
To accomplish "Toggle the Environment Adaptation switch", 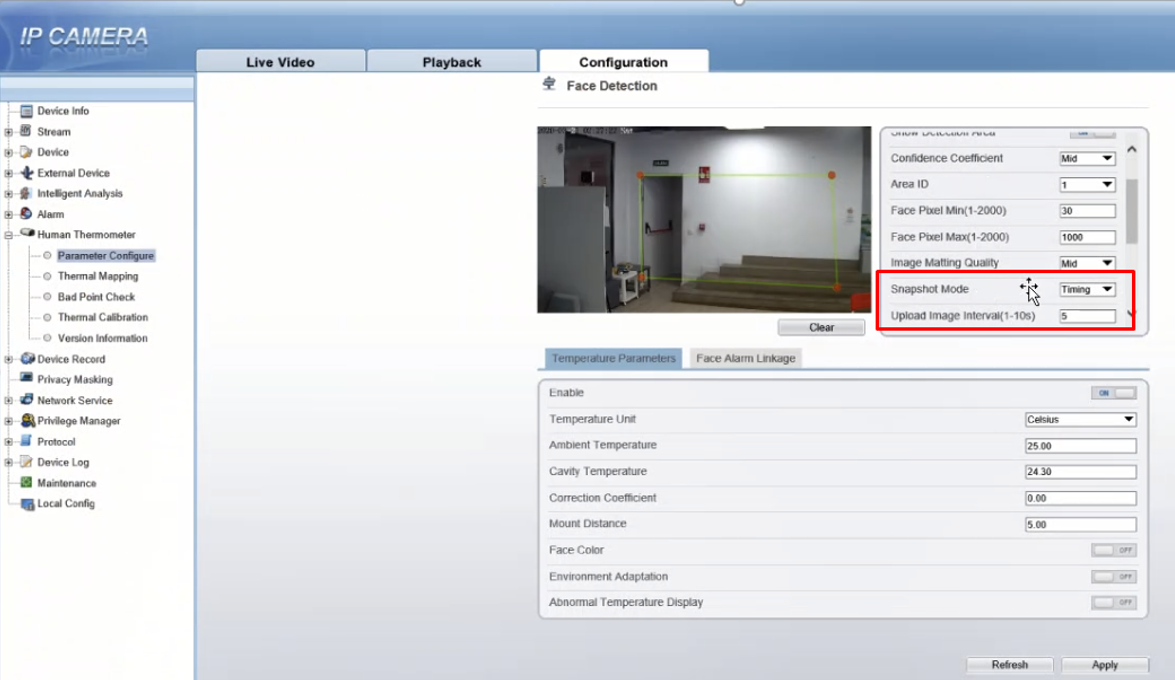I will 1113,577.
